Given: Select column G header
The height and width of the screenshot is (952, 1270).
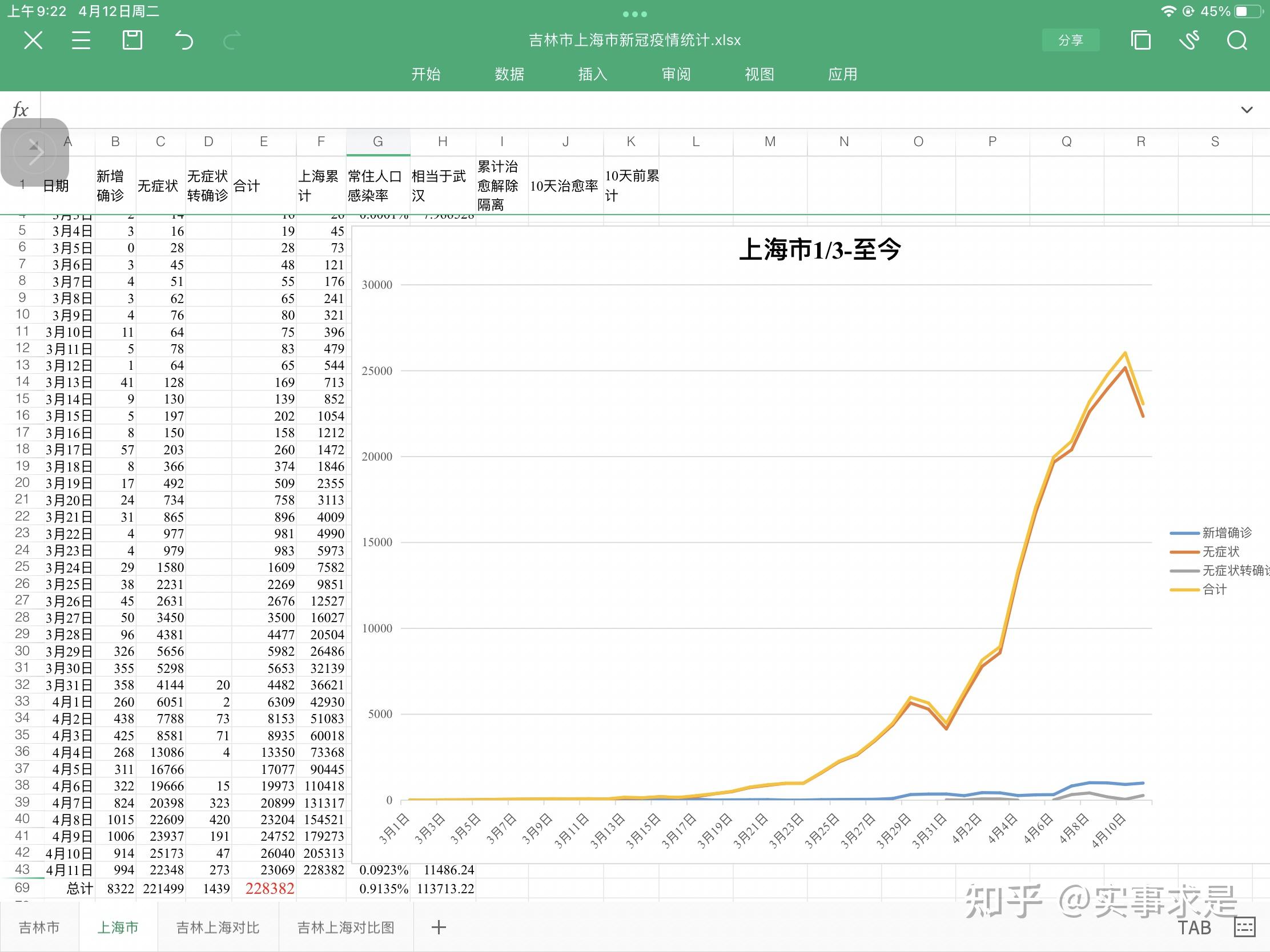Looking at the screenshot, I should (x=378, y=142).
